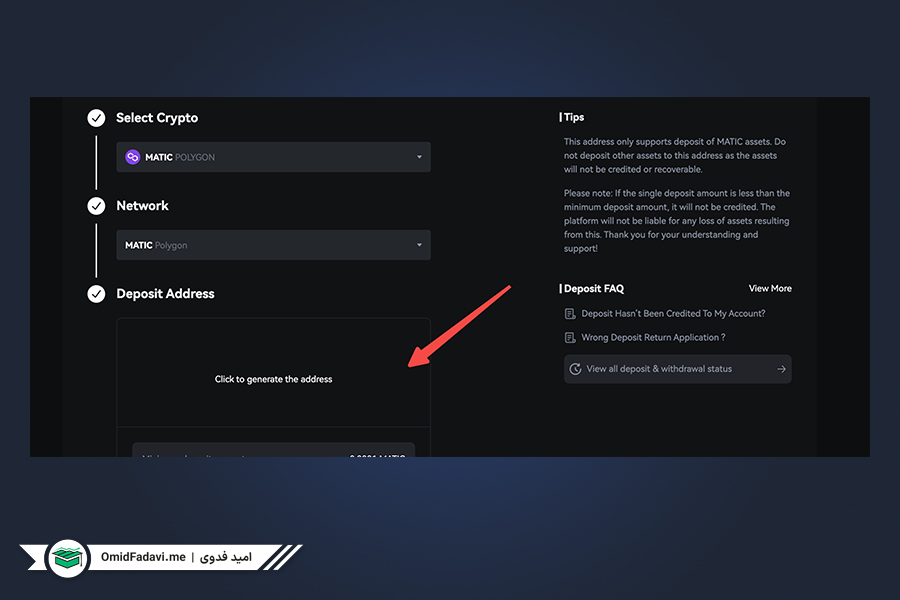900x600 pixels.
Task: Expand the Network MATIC Polygon dropdown
Action: pyautogui.click(x=273, y=245)
